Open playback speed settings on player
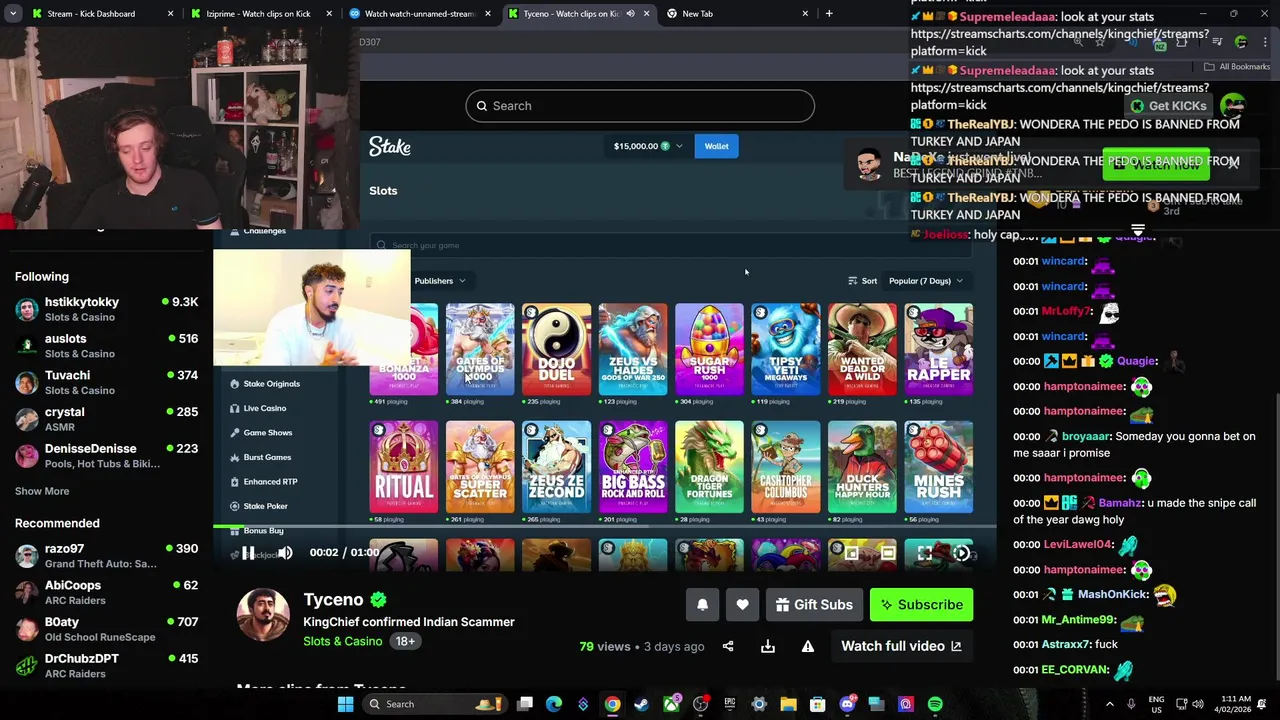Image resolution: width=1280 pixels, height=720 pixels. click(961, 553)
